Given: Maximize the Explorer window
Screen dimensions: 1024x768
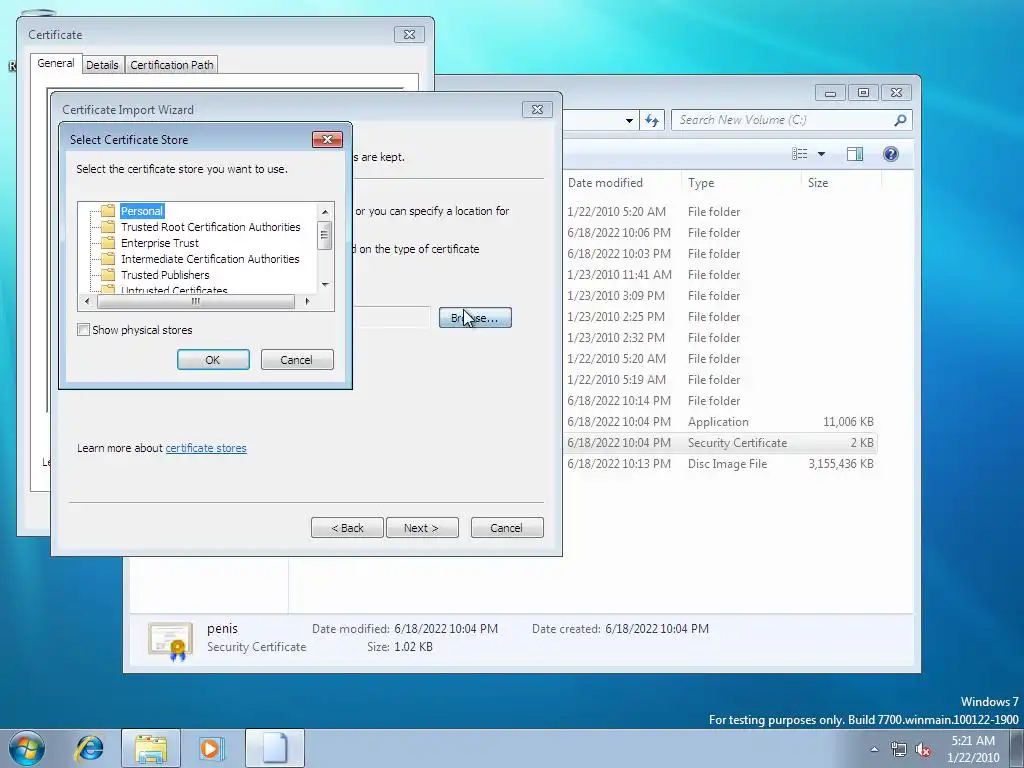Looking at the screenshot, I should coord(863,93).
